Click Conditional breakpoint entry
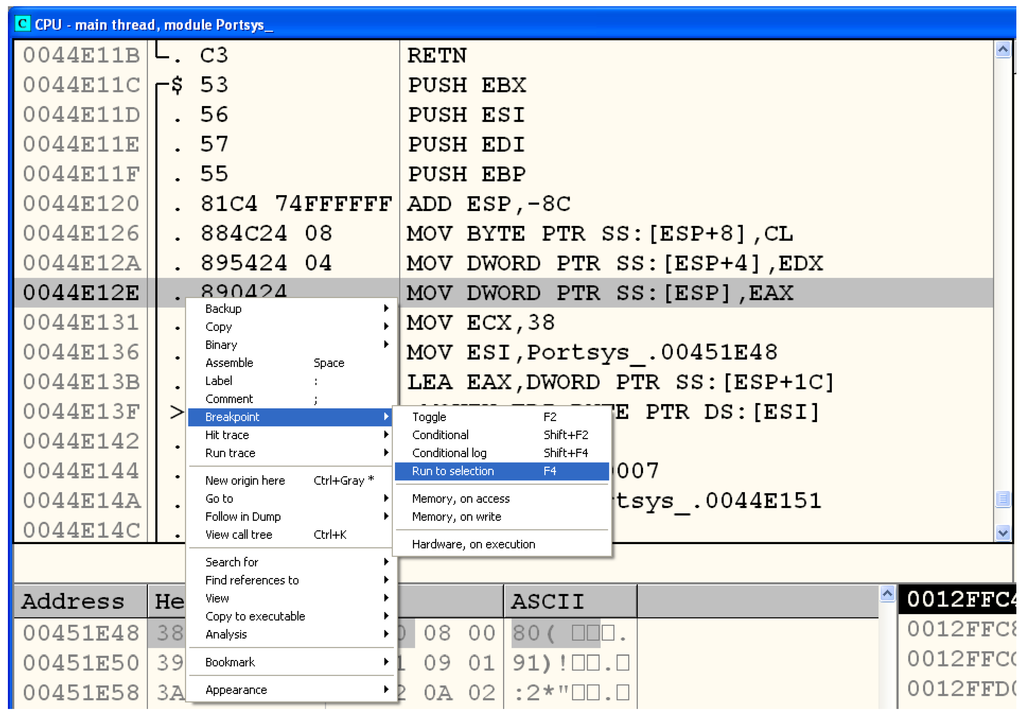This screenshot has width=1024, height=720. tap(440, 435)
